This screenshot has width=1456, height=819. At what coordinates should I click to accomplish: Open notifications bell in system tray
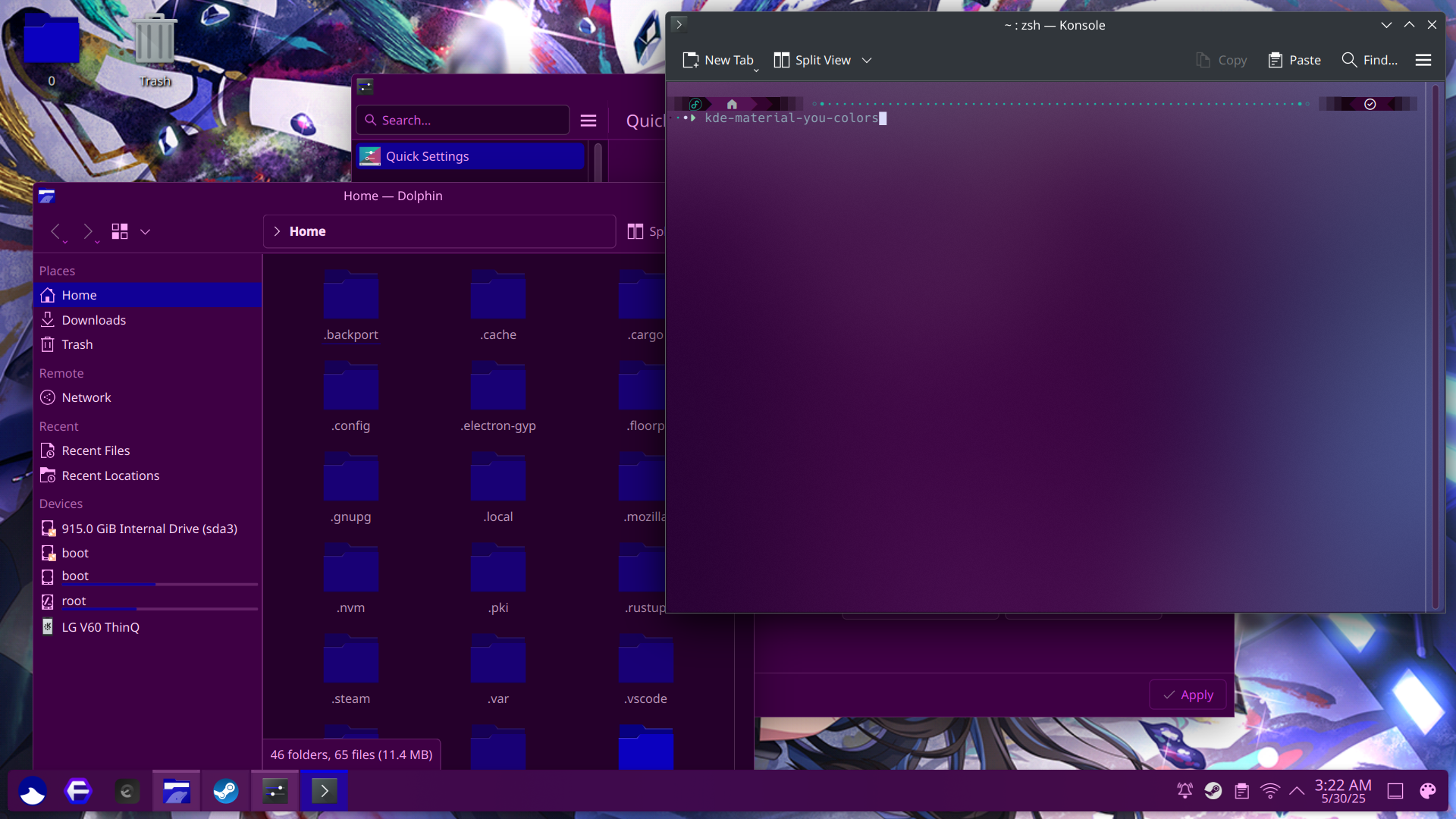(1185, 792)
